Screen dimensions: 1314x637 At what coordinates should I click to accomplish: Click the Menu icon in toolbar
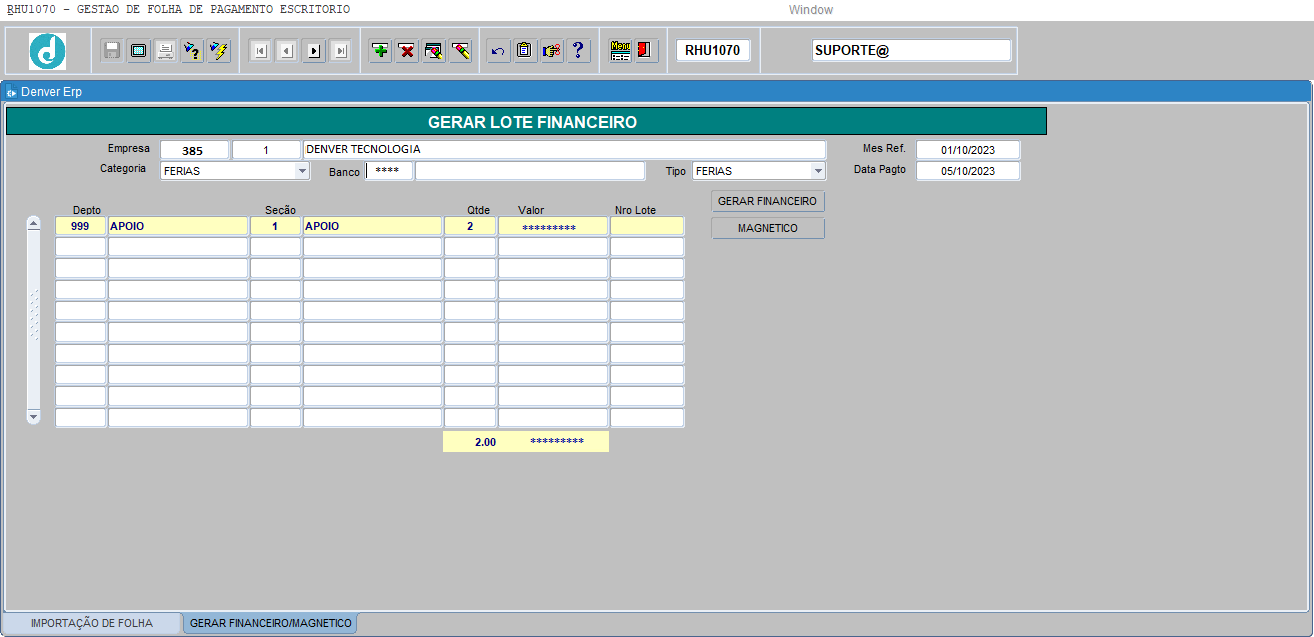pos(620,51)
